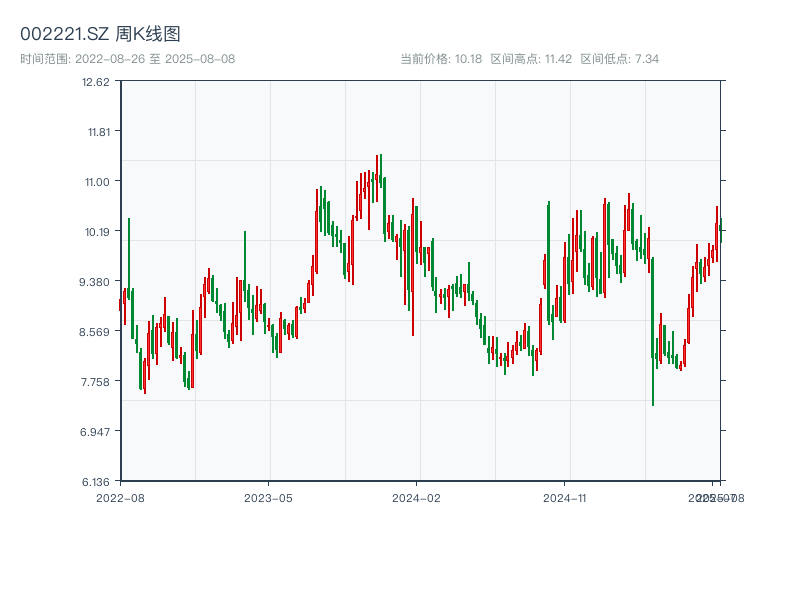Click the y-axis label 10.19
800x600 pixels.
[97, 232]
